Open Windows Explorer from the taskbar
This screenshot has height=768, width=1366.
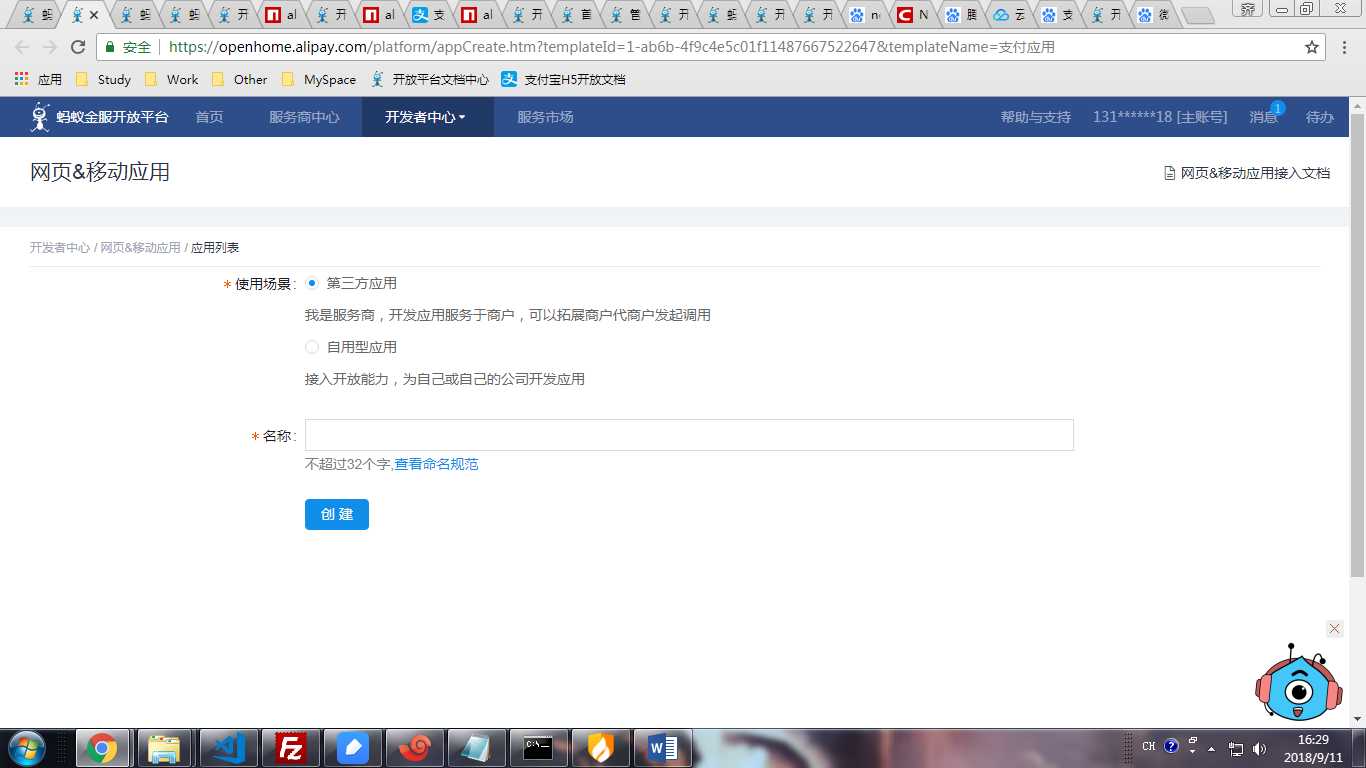point(164,748)
